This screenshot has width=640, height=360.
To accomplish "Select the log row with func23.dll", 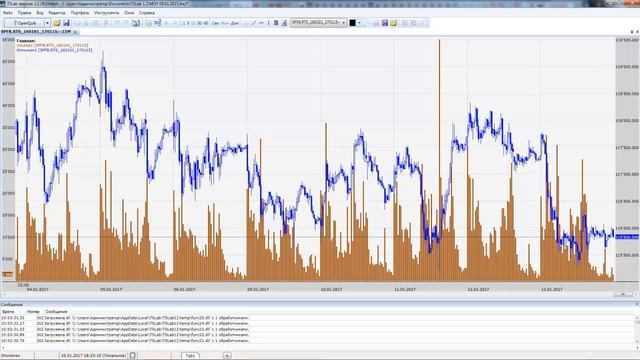I will click(318, 329).
